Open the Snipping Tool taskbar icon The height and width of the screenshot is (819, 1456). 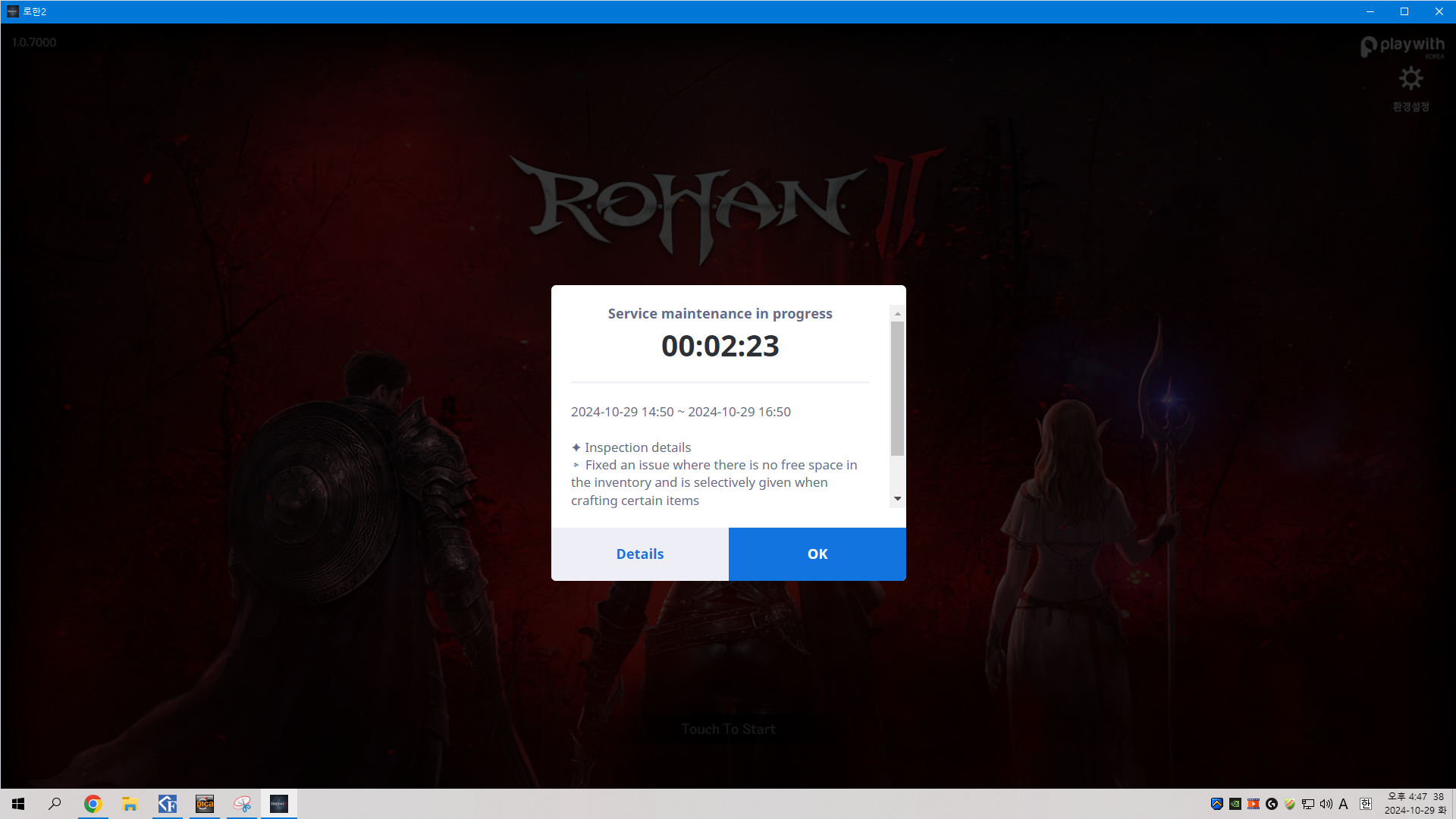tap(242, 804)
